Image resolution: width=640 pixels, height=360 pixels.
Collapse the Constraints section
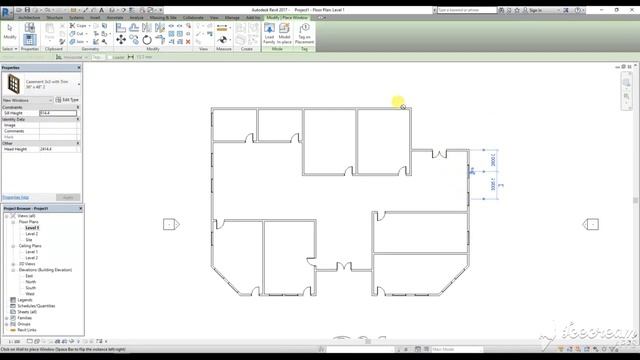point(78,107)
